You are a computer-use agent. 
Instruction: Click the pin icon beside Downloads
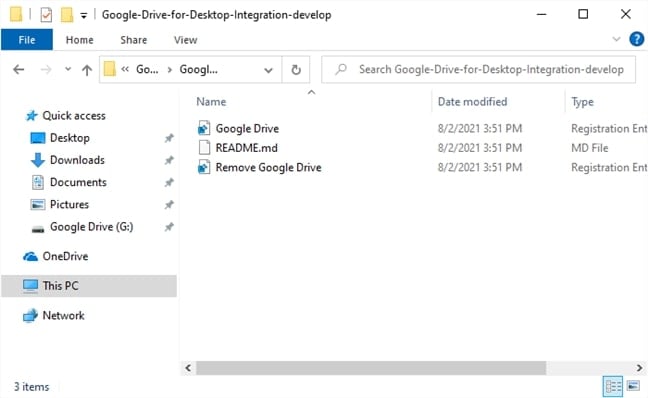(169, 160)
